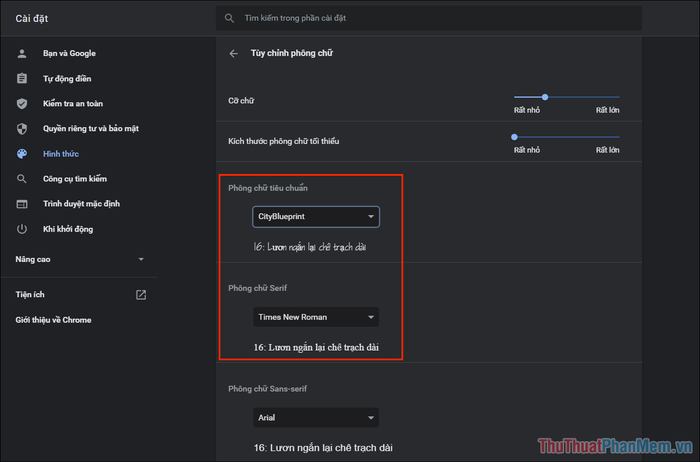Click the Phông chữ tiêu chuẩn label
Viewport: 700px width, 462px height.
tap(268, 188)
